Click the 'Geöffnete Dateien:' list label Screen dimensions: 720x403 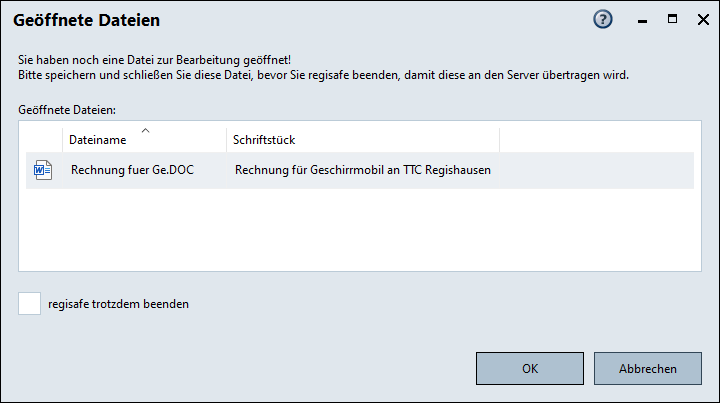[x=68, y=108]
